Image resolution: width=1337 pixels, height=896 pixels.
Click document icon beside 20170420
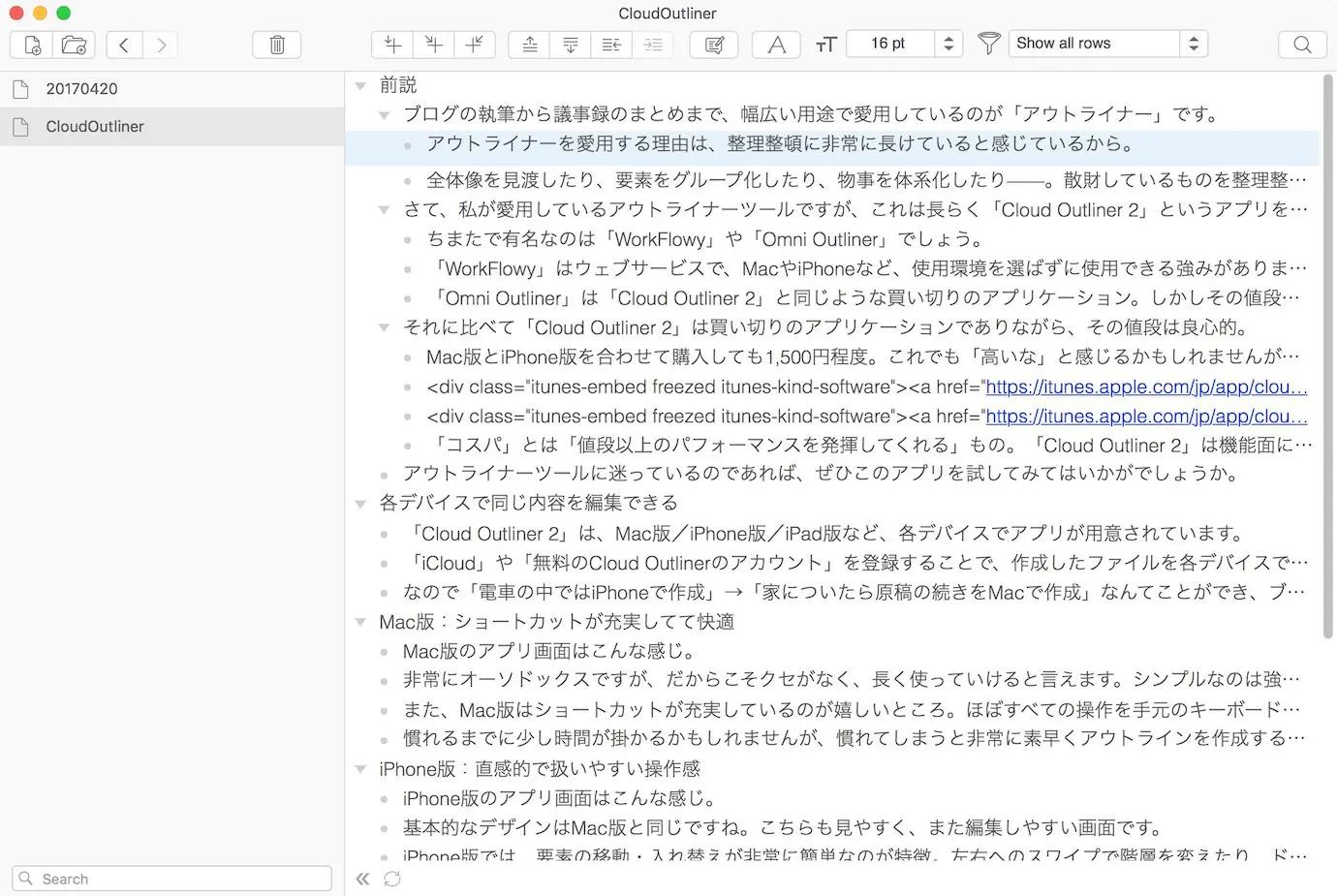(x=20, y=89)
